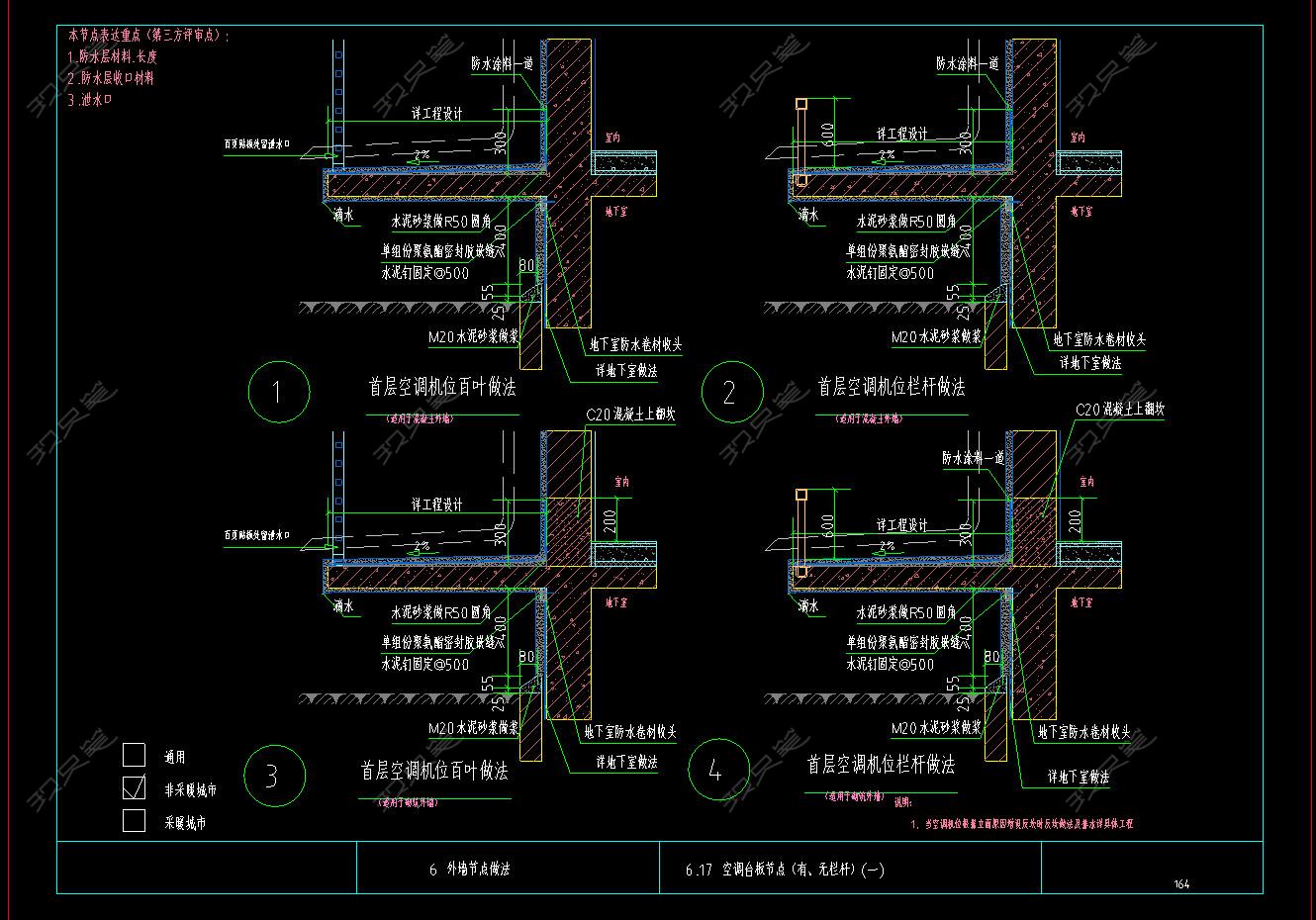The height and width of the screenshot is (920, 1316).
Task: Select the circled number 3 detail marker
Action: pos(273,775)
